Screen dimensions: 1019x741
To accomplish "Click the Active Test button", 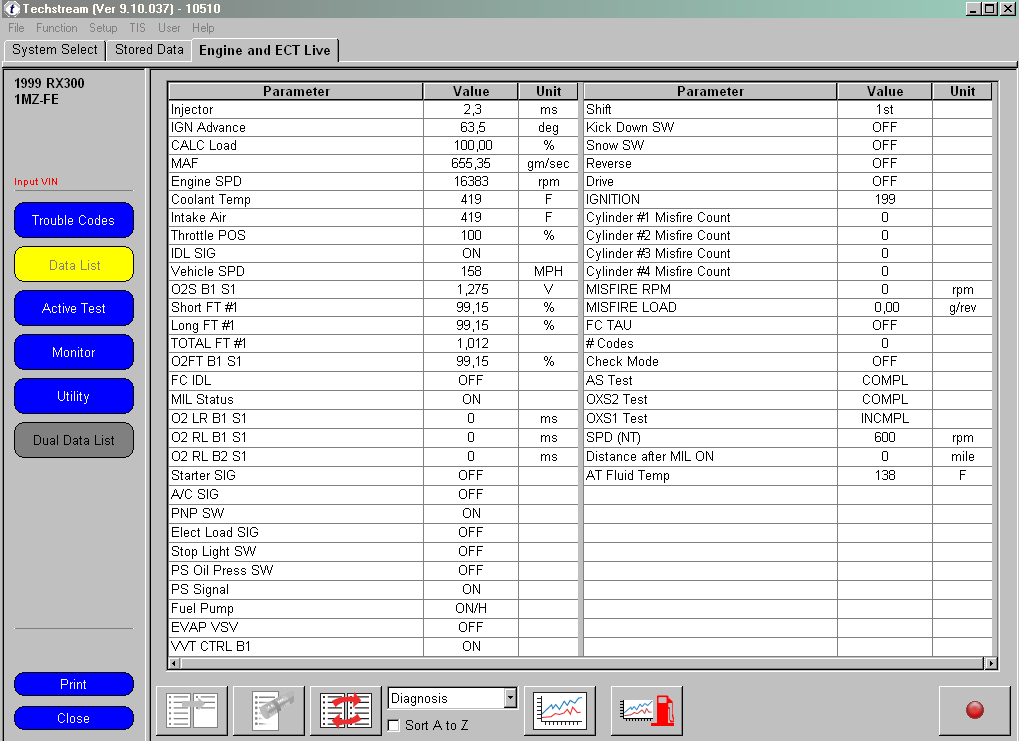I will tap(73, 308).
